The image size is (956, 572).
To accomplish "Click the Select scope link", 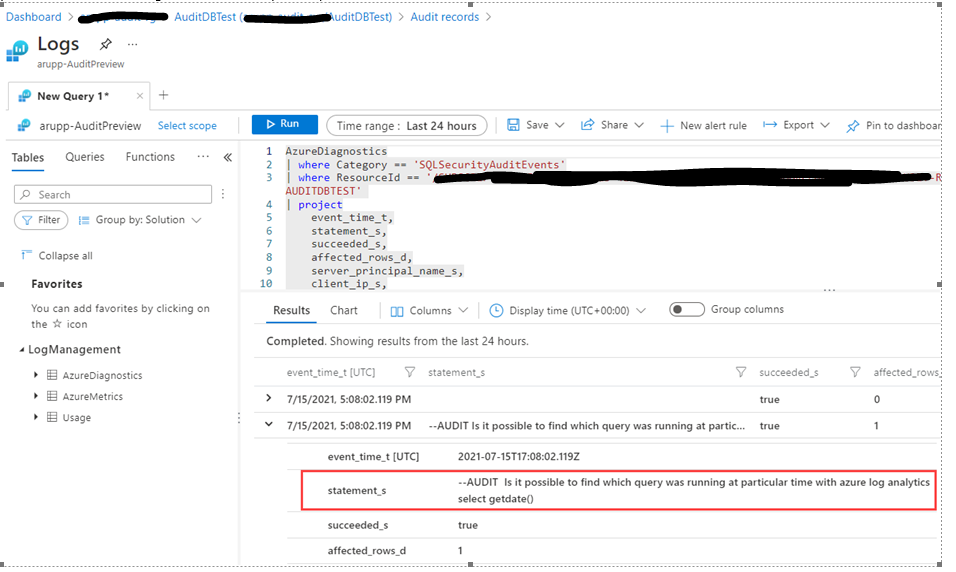I will 187,126.
